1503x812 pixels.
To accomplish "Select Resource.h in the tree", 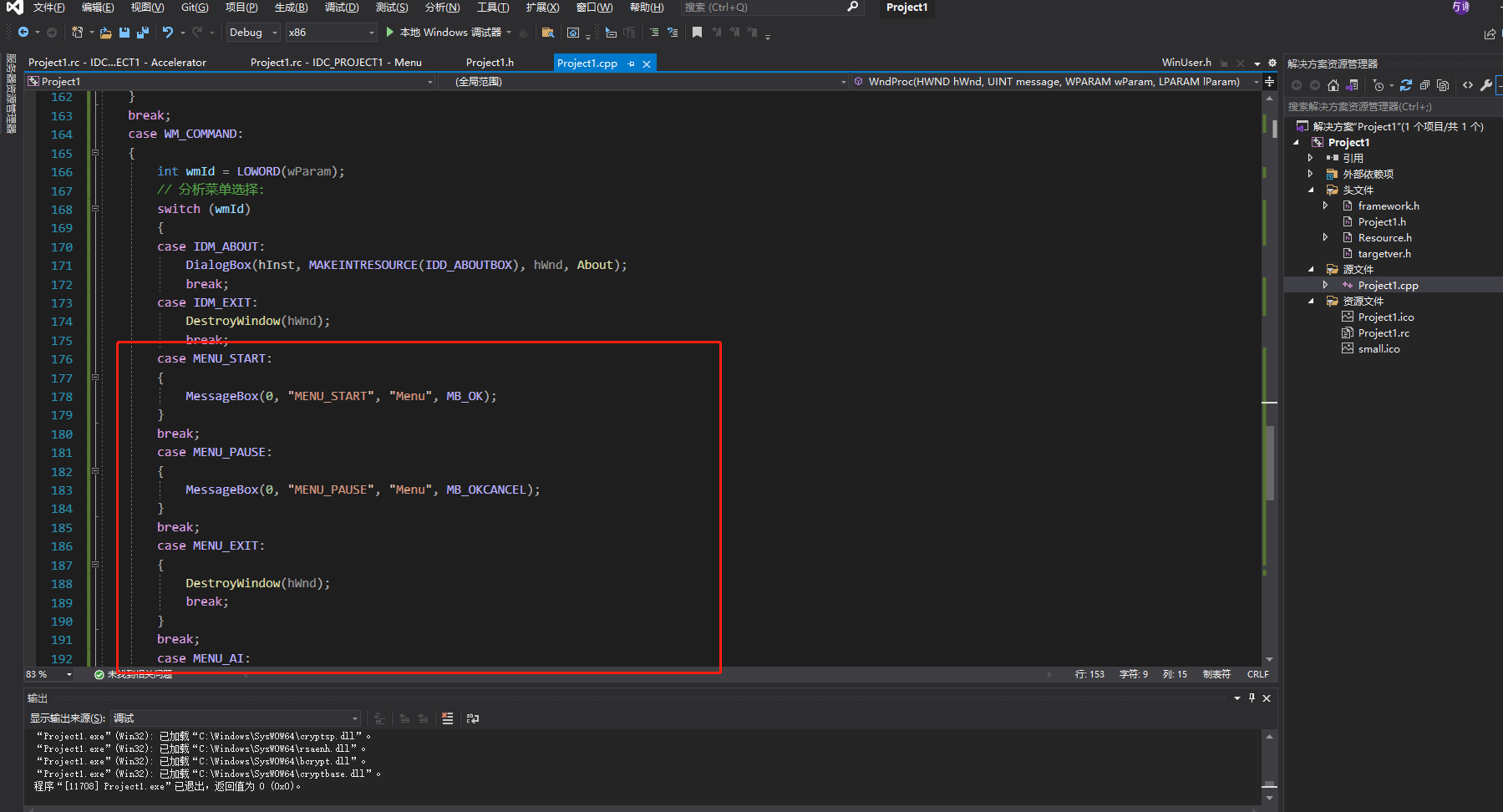I will point(1385,237).
